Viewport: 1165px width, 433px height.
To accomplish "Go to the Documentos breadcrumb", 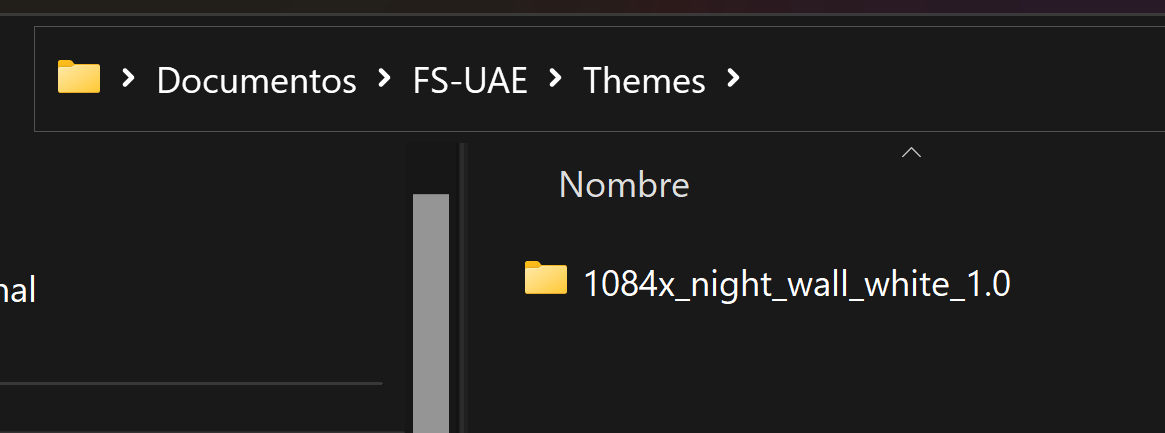I will pos(256,80).
